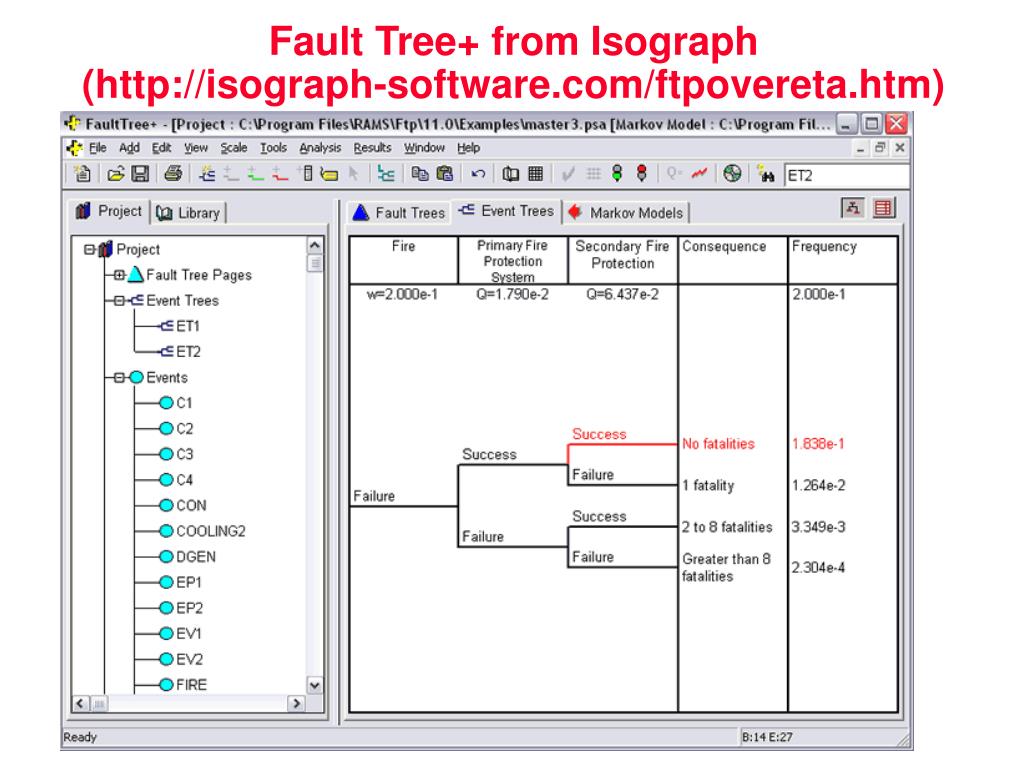Click the green branch toolbar icon
This screenshot has width=1024, height=768.
coord(255,174)
